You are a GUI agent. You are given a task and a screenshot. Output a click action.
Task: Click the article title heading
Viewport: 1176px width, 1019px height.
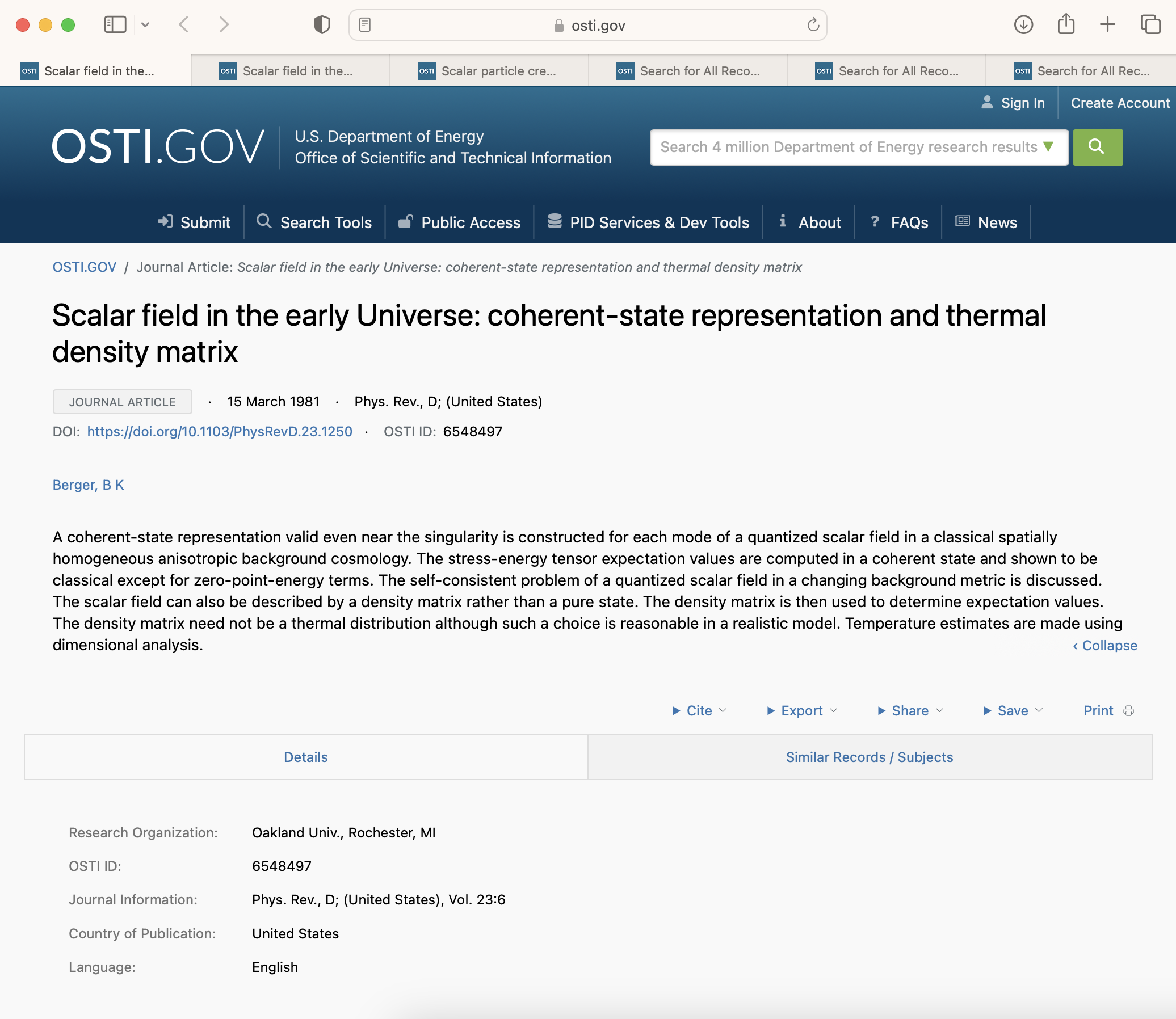(x=549, y=333)
